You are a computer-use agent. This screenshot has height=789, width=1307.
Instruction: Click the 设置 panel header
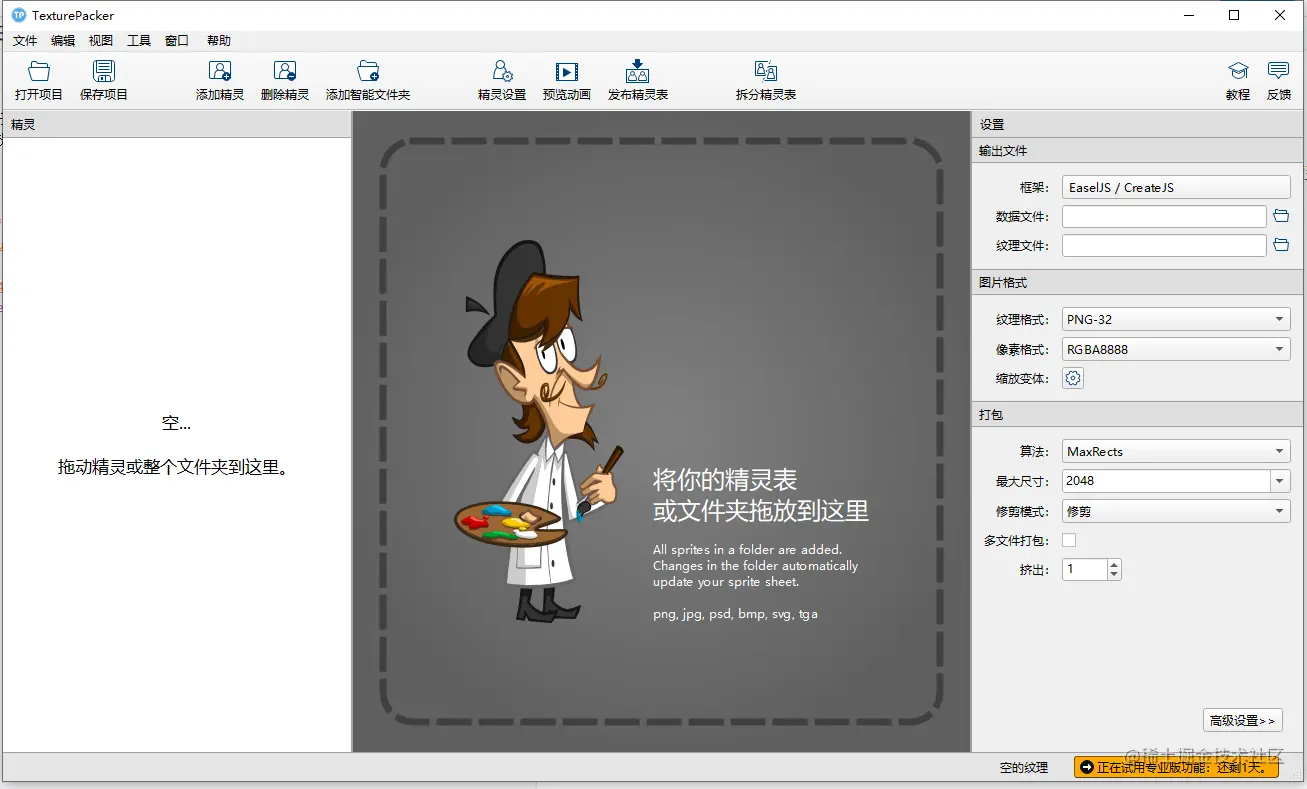tap(1139, 125)
